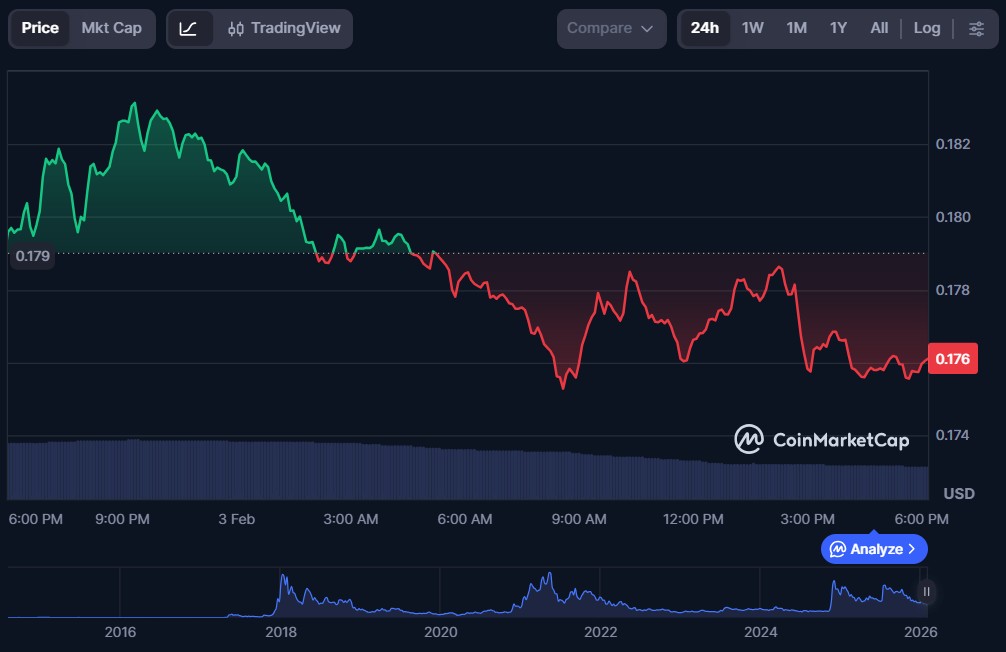This screenshot has height=652, width=1006.
Task: Toggle Log scale on the chart
Action: pyautogui.click(x=926, y=28)
